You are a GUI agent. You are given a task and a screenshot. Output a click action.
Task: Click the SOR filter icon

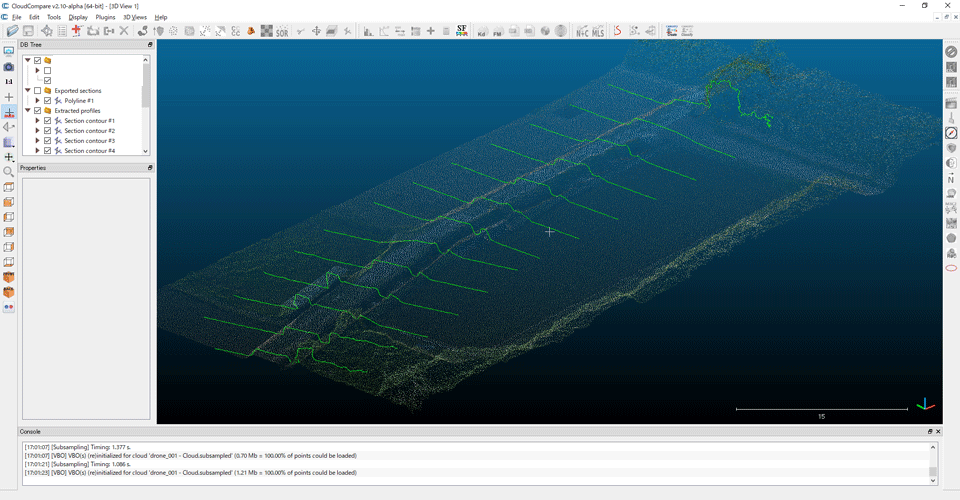[x=282, y=31]
